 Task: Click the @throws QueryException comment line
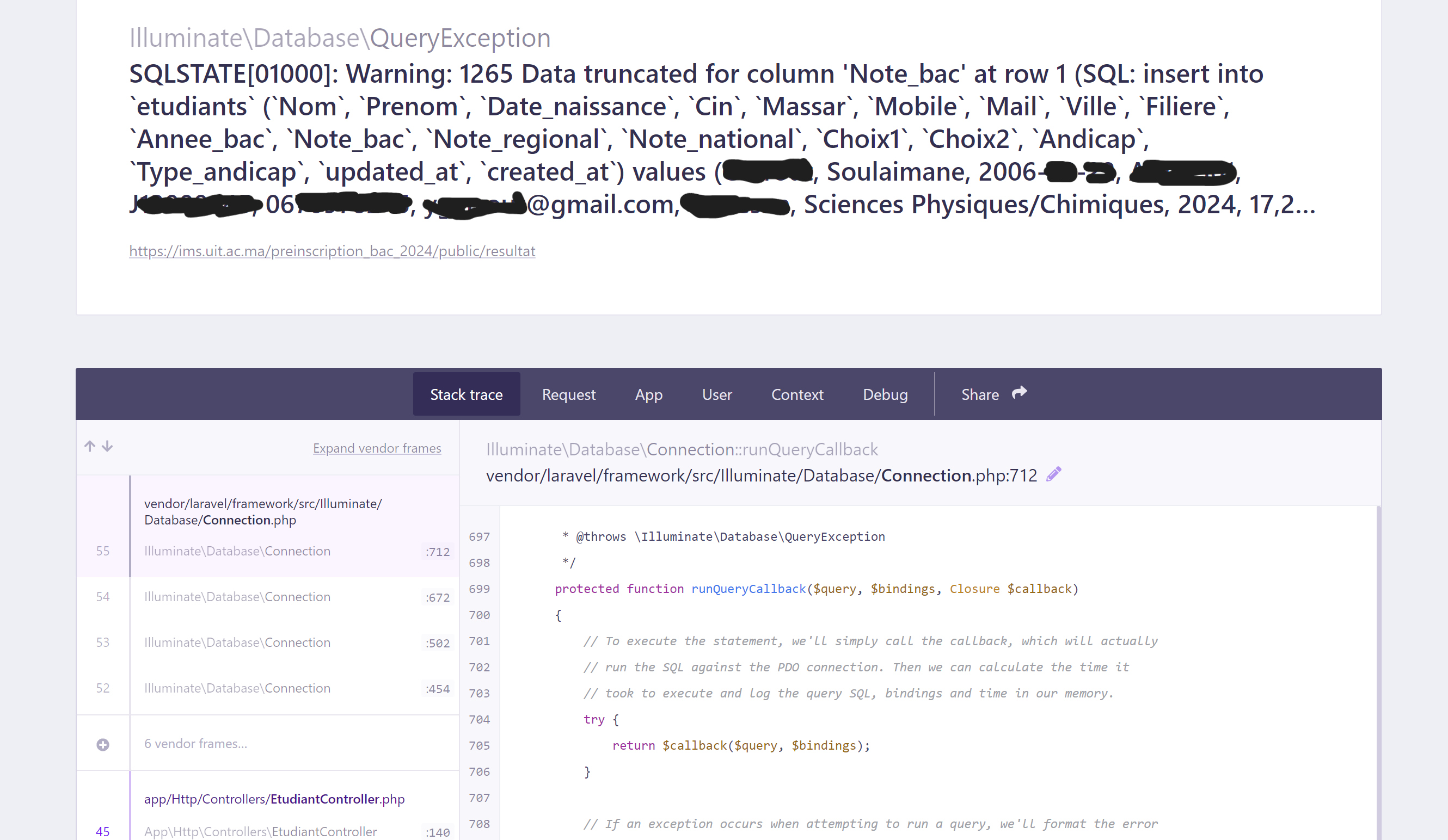(x=723, y=537)
